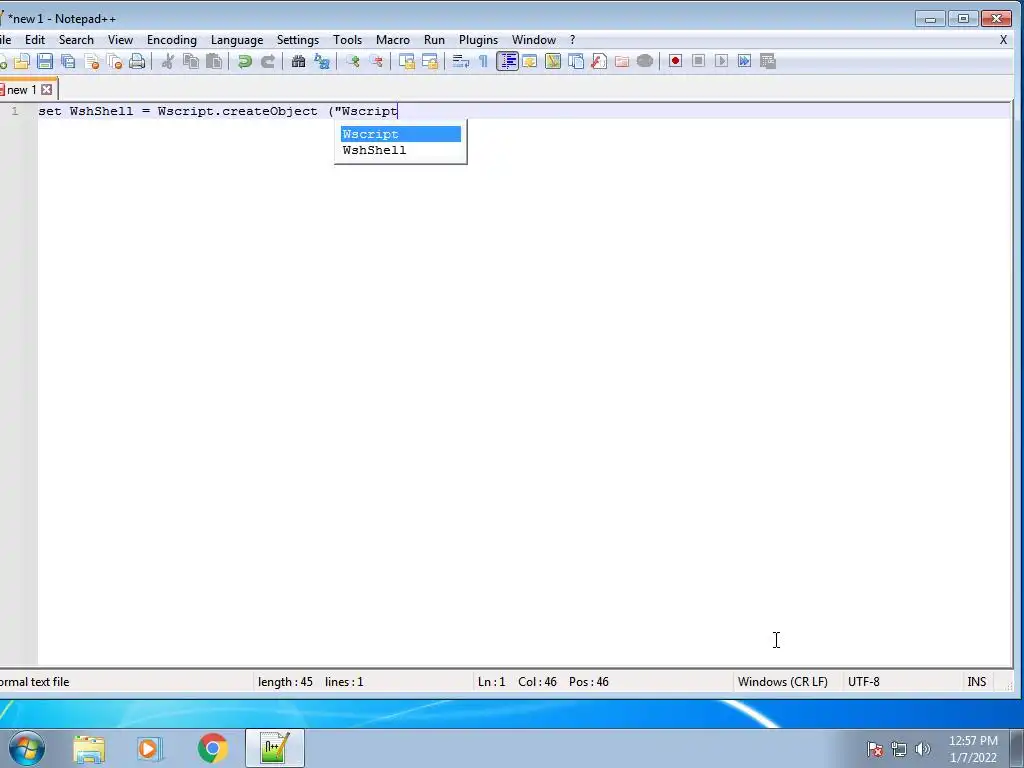This screenshot has width=1024, height=768.
Task: Show the Document Map panel
Action: point(553,61)
